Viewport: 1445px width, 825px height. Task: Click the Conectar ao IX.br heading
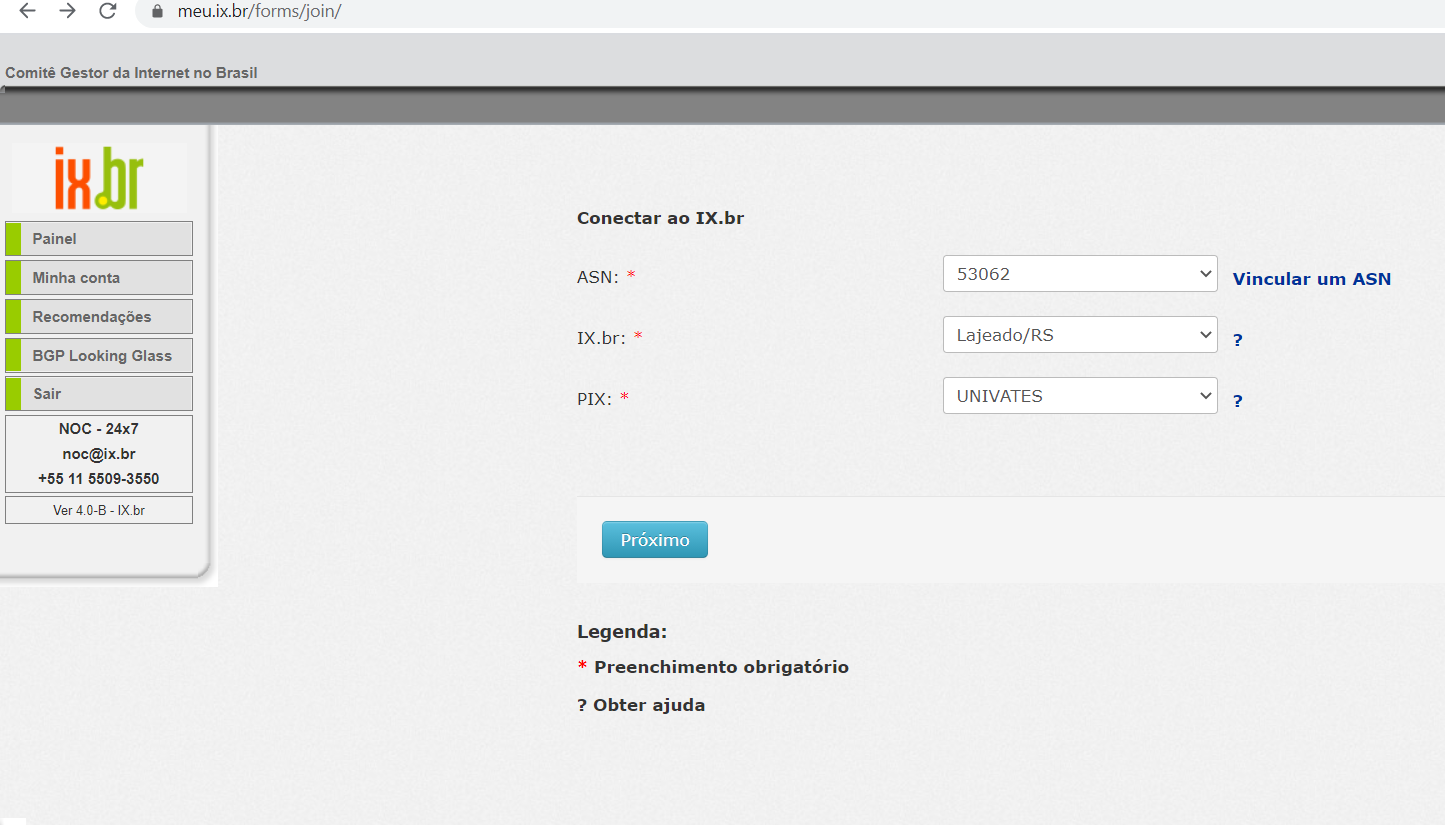[660, 218]
